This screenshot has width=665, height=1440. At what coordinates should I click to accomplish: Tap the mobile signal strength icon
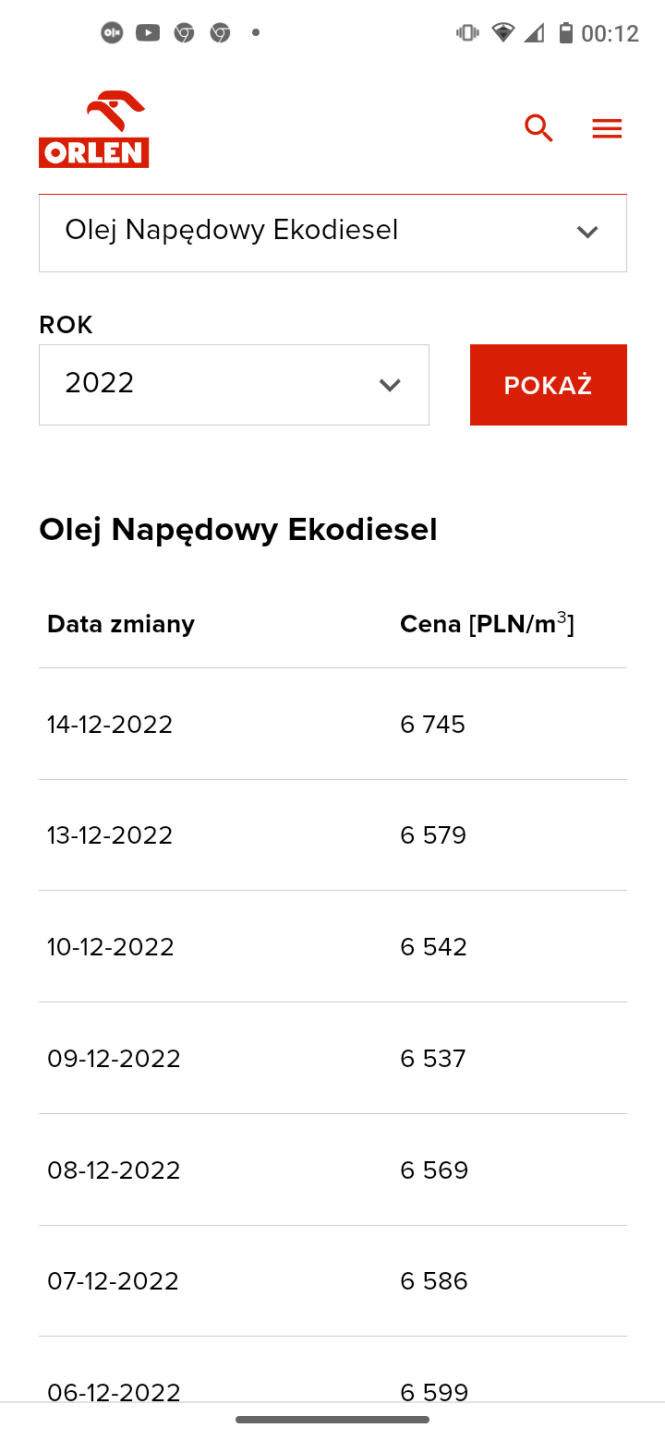click(534, 33)
